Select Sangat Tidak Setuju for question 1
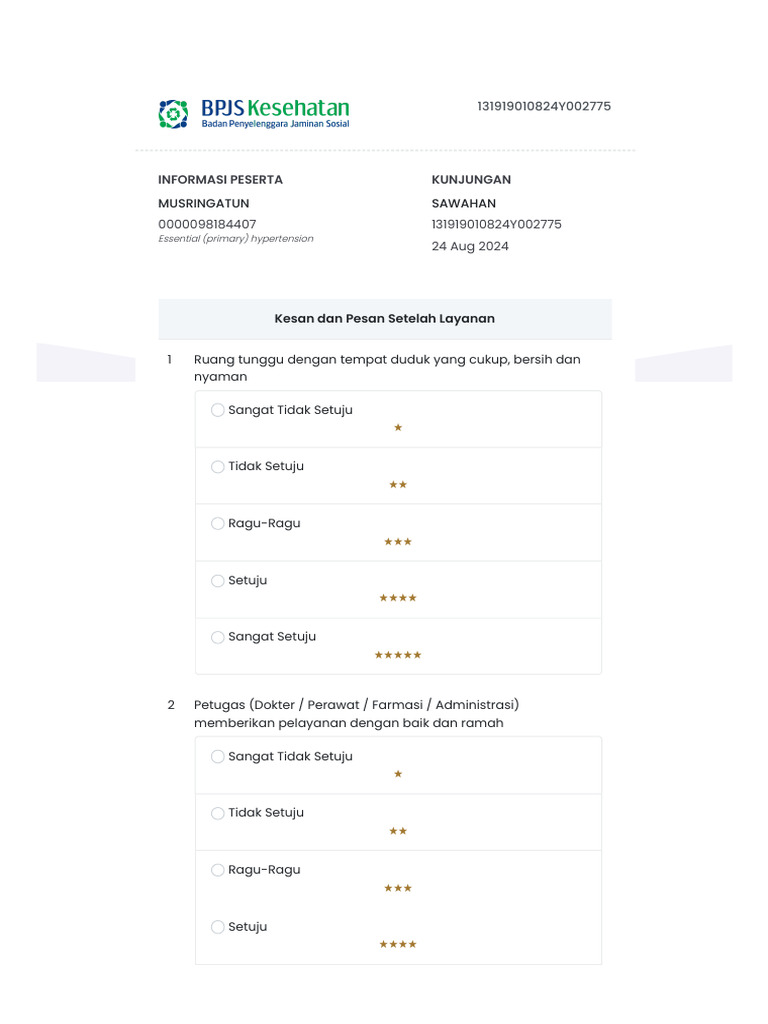Viewport: 768px width, 1024px height. 218,410
